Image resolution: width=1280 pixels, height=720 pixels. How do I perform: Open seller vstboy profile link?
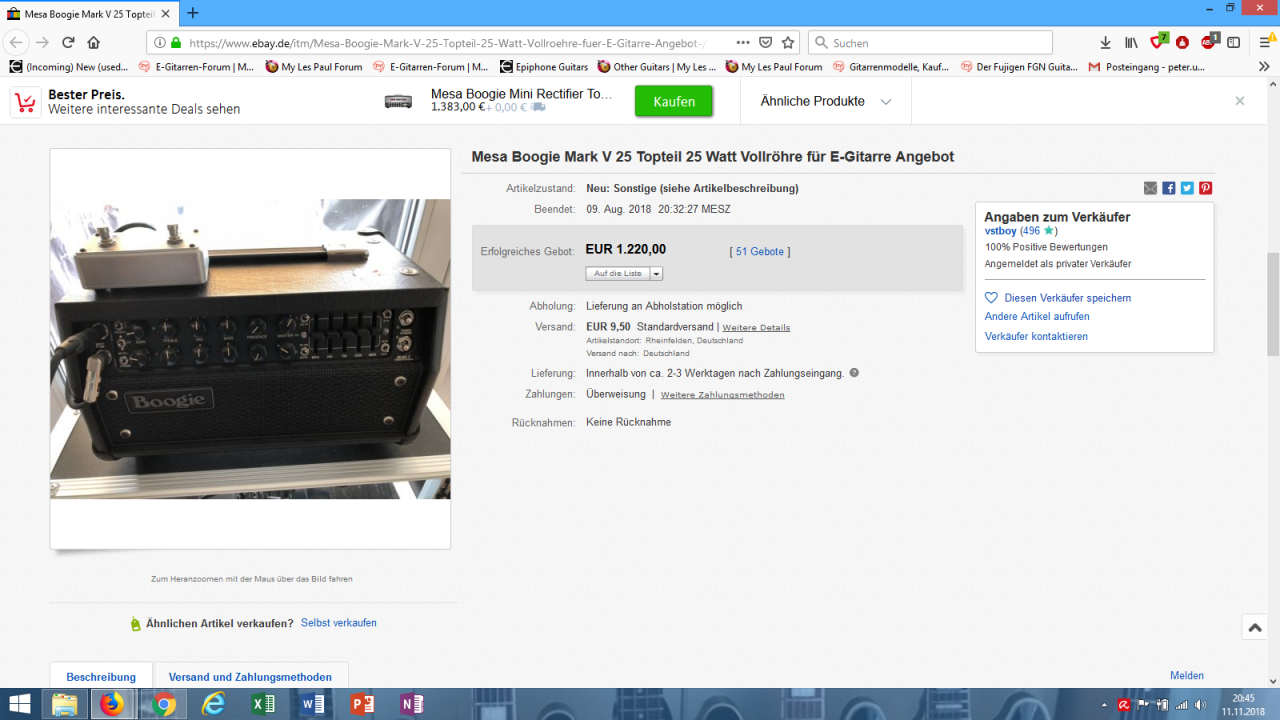coord(1000,231)
